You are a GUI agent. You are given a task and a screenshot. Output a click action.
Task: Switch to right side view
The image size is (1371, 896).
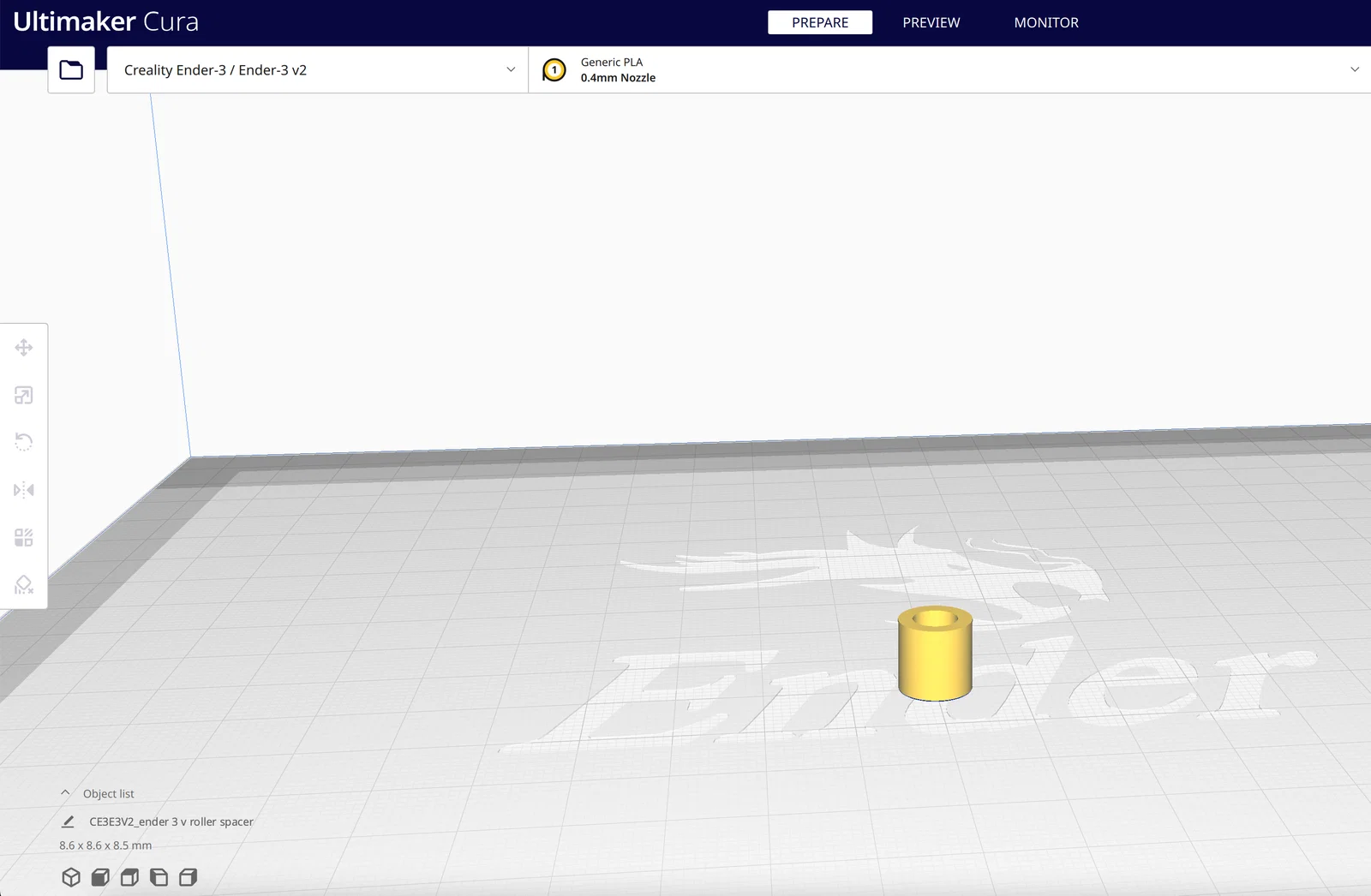[188, 877]
